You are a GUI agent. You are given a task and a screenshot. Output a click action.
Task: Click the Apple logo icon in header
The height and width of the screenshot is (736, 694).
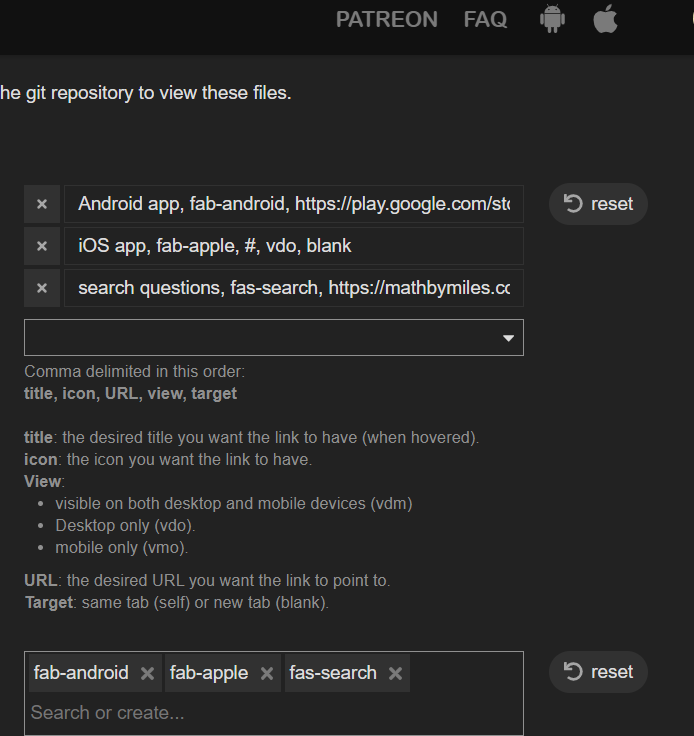point(605,19)
